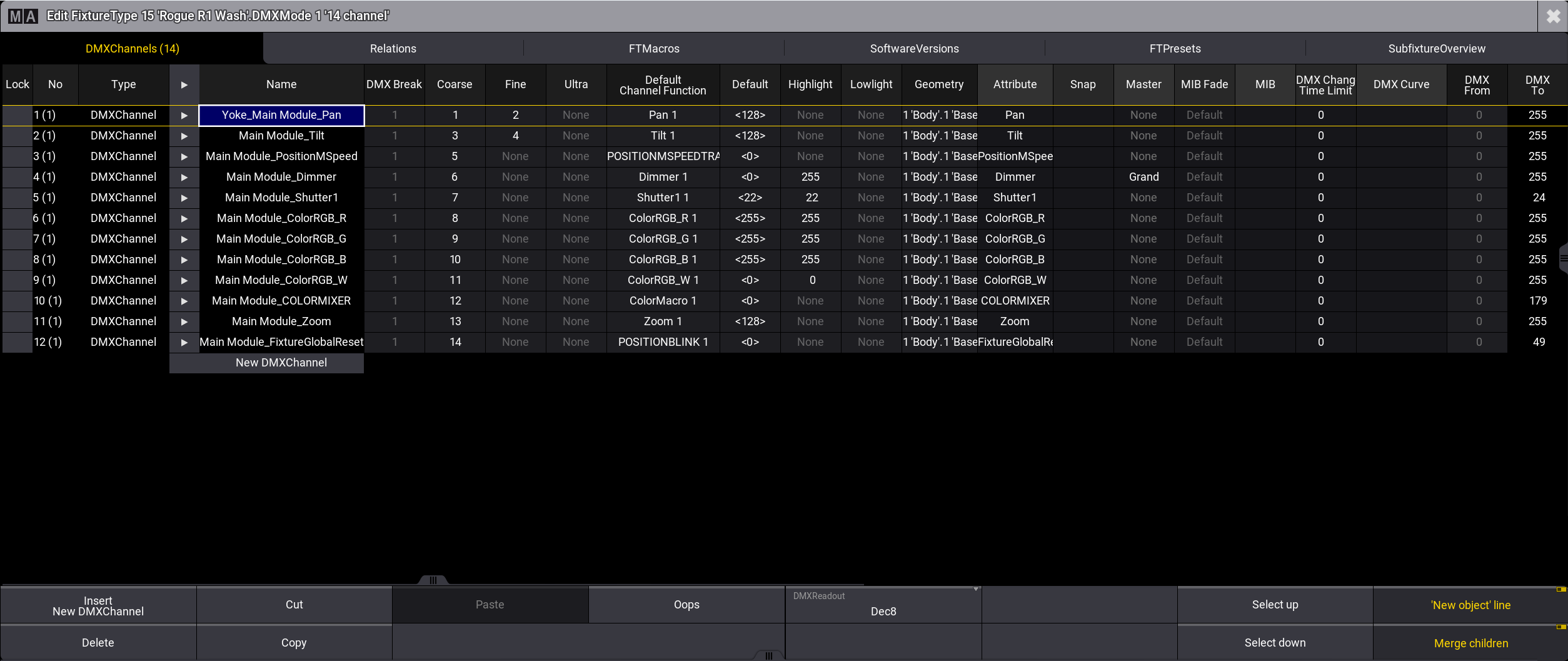Click the Oops button
The image size is (1568, 661).
(686, 605)
